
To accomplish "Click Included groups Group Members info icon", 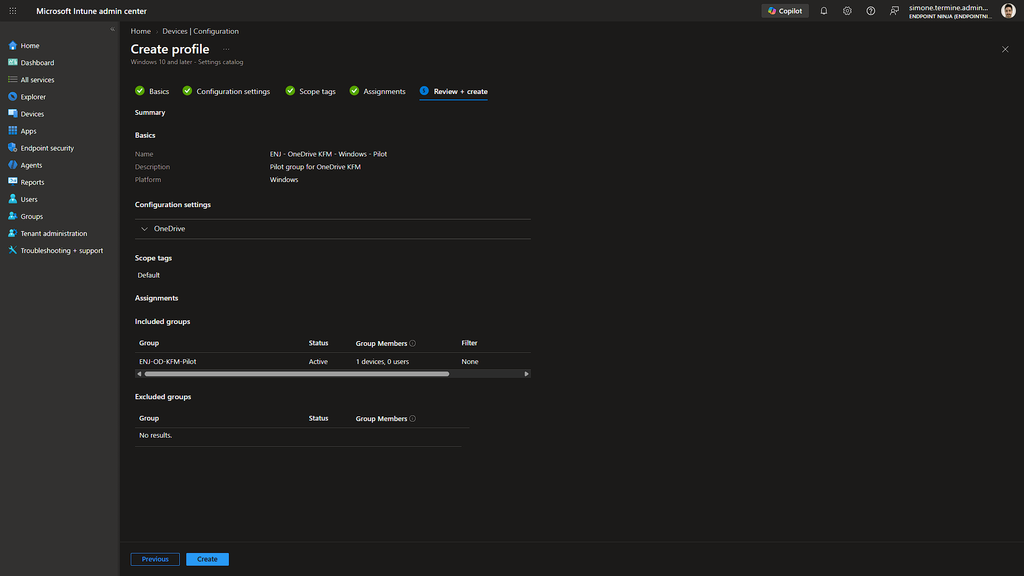I will (413, 344).
